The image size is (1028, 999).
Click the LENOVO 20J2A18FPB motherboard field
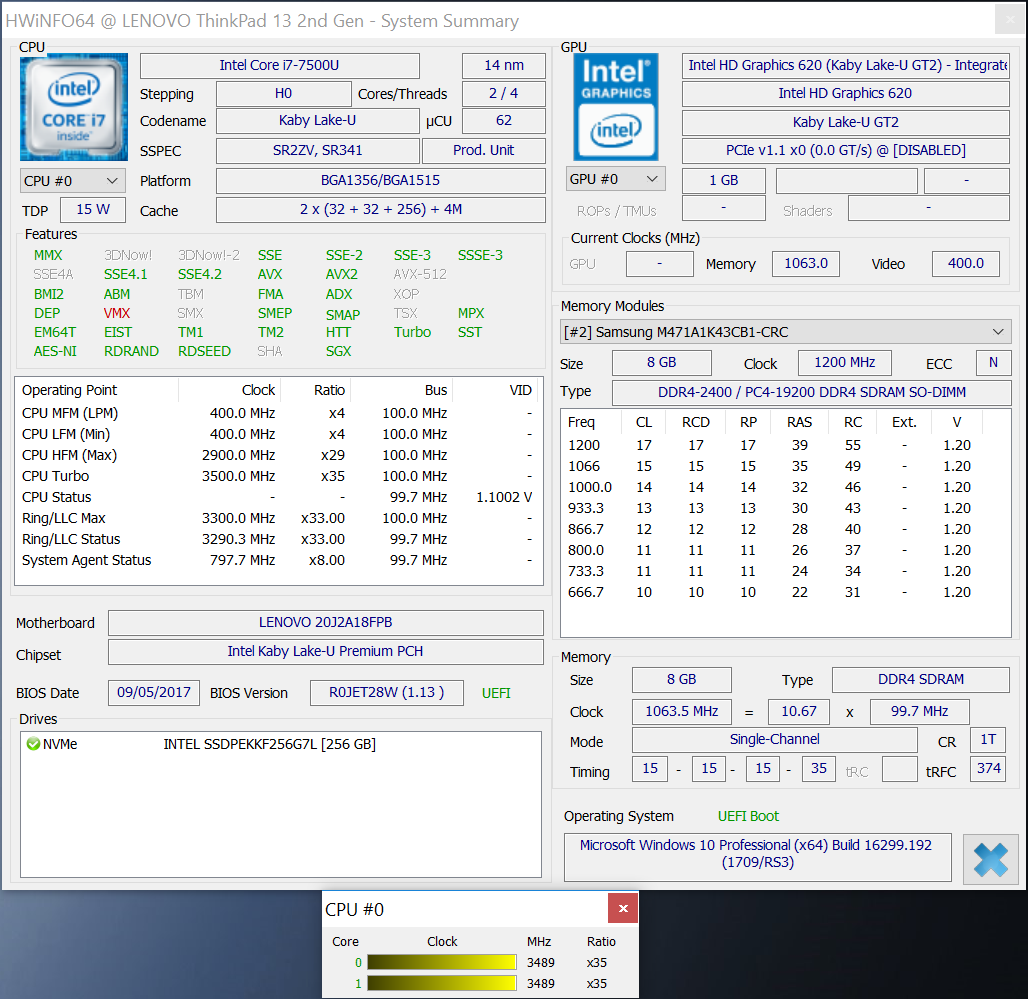click(x=325, y=622)
